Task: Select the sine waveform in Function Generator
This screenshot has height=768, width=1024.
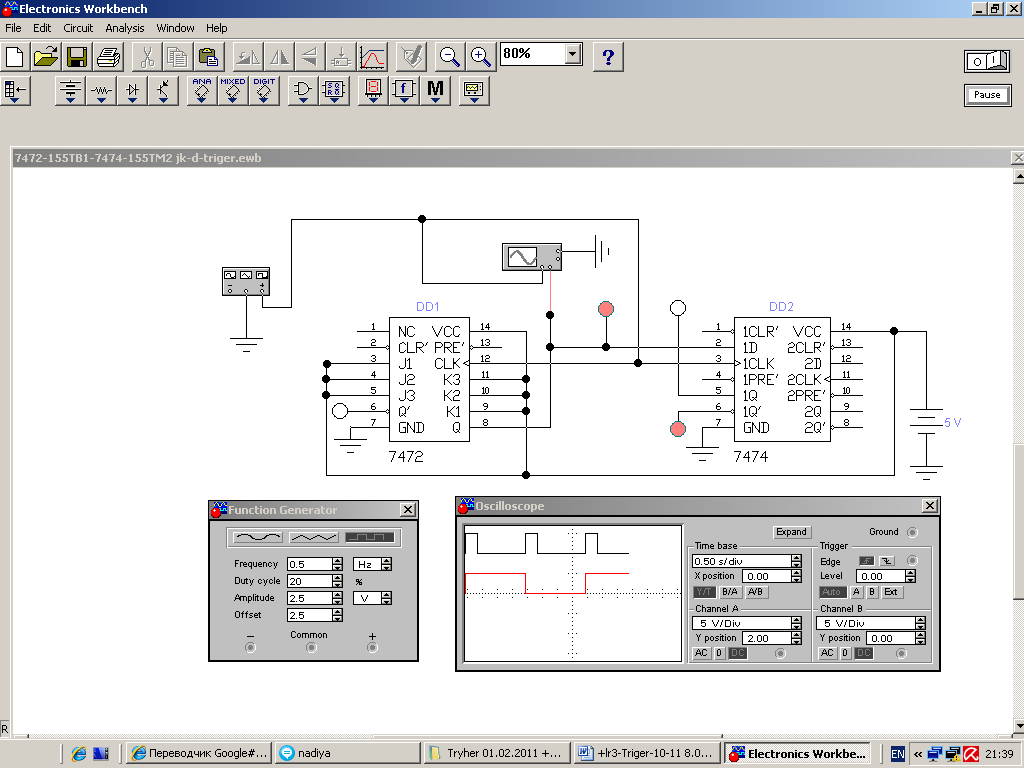Action: click(258, 537)
